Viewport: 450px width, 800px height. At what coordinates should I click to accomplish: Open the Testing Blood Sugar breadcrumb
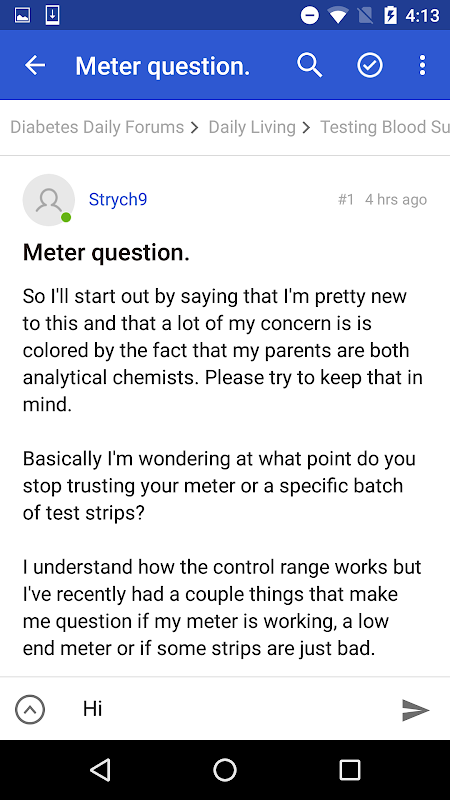[x=385, y=127]
